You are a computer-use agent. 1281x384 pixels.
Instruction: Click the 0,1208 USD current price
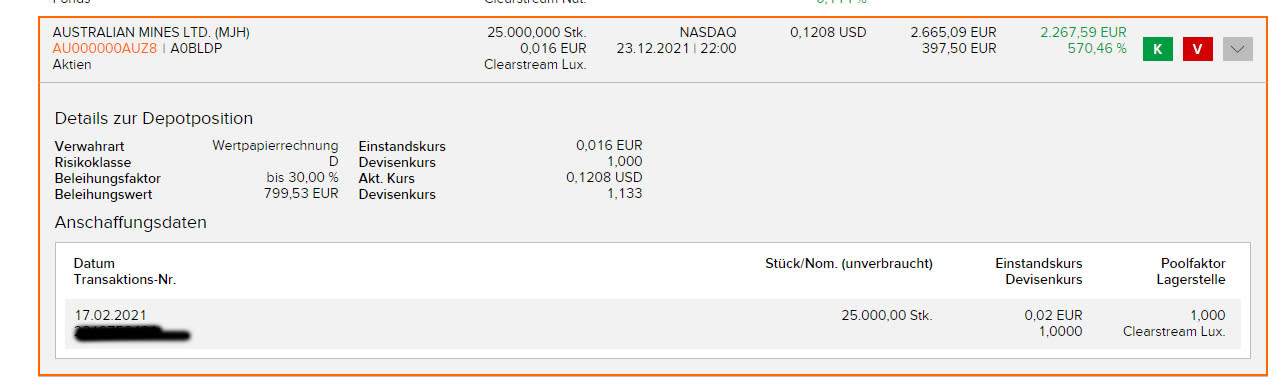tap(828, 32)
